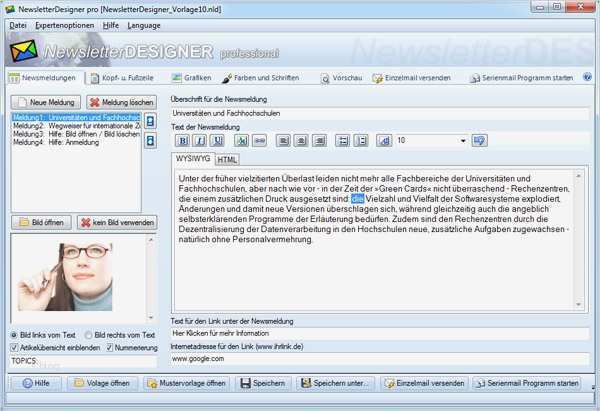Select Meldung3 Hilfe: Bild öffnen / Bild löschen
Viewport: 600px width, 411px height.
(76, 134)
